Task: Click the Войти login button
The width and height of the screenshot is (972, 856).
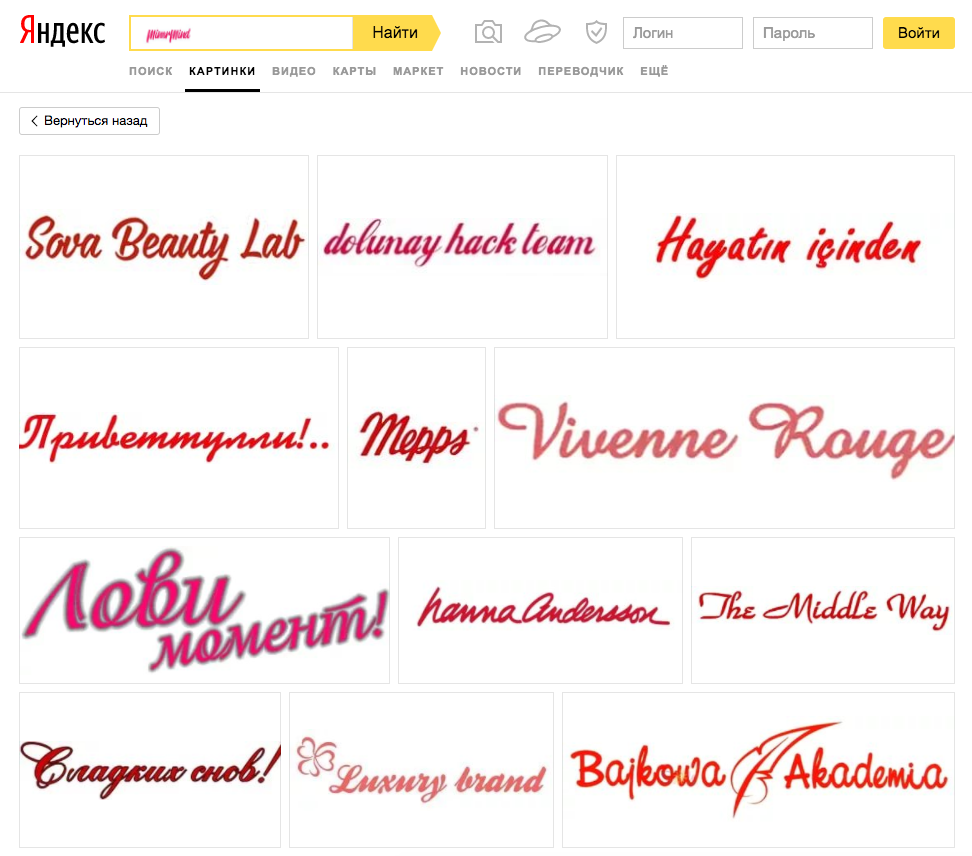Action: 919,33
